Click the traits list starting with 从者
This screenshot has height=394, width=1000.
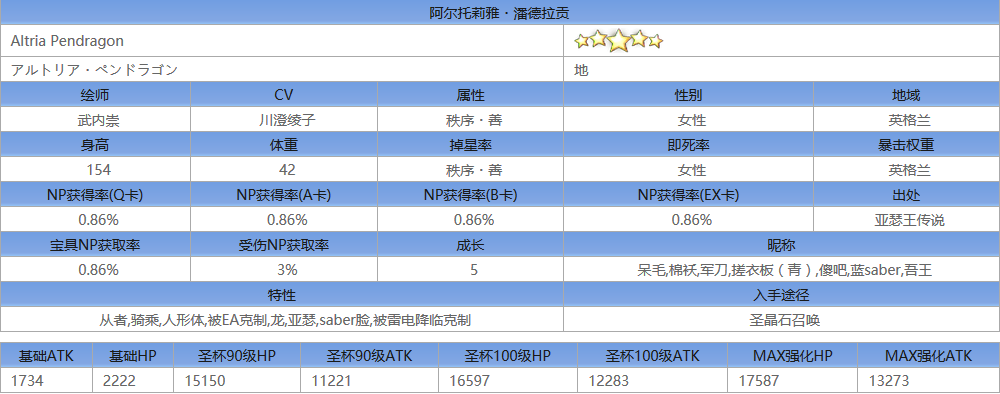[284, 320]
